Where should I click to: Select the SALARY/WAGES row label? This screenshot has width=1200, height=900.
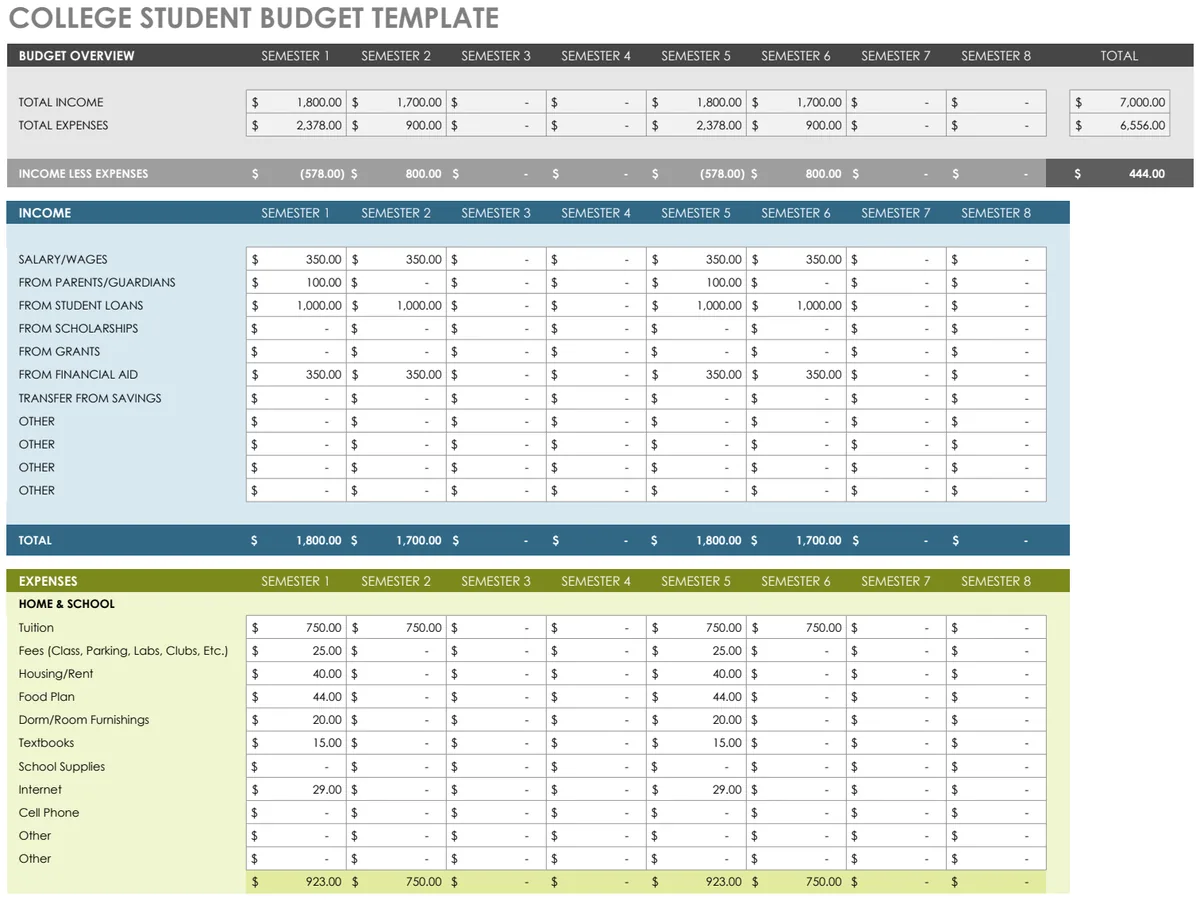coord(63,259)
